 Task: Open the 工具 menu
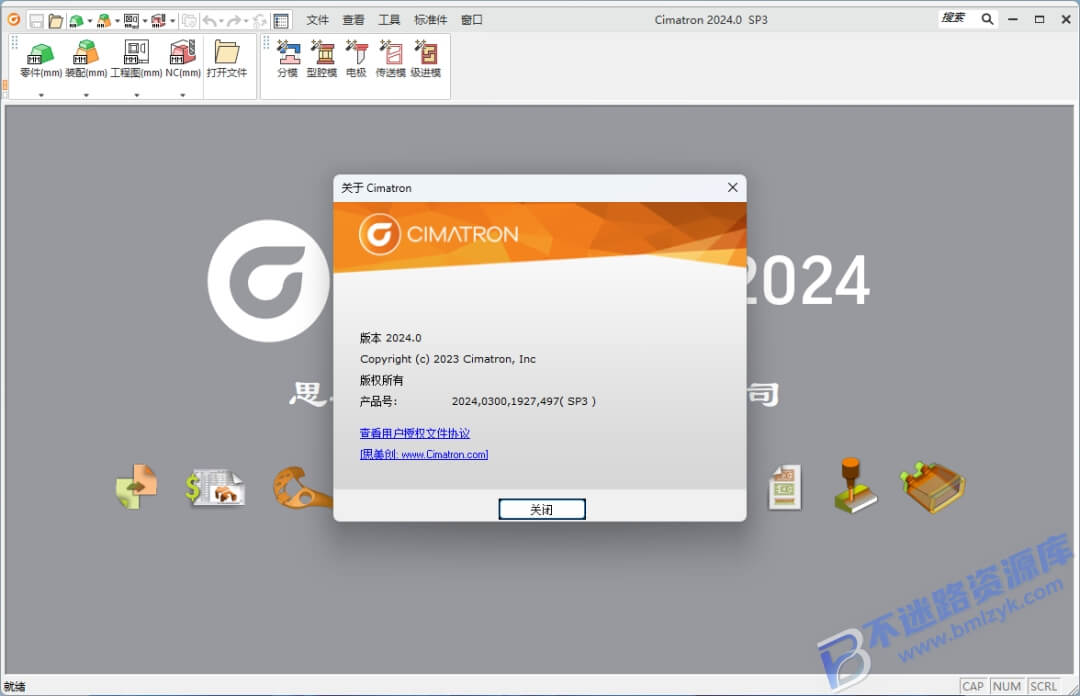click(389, 20)
